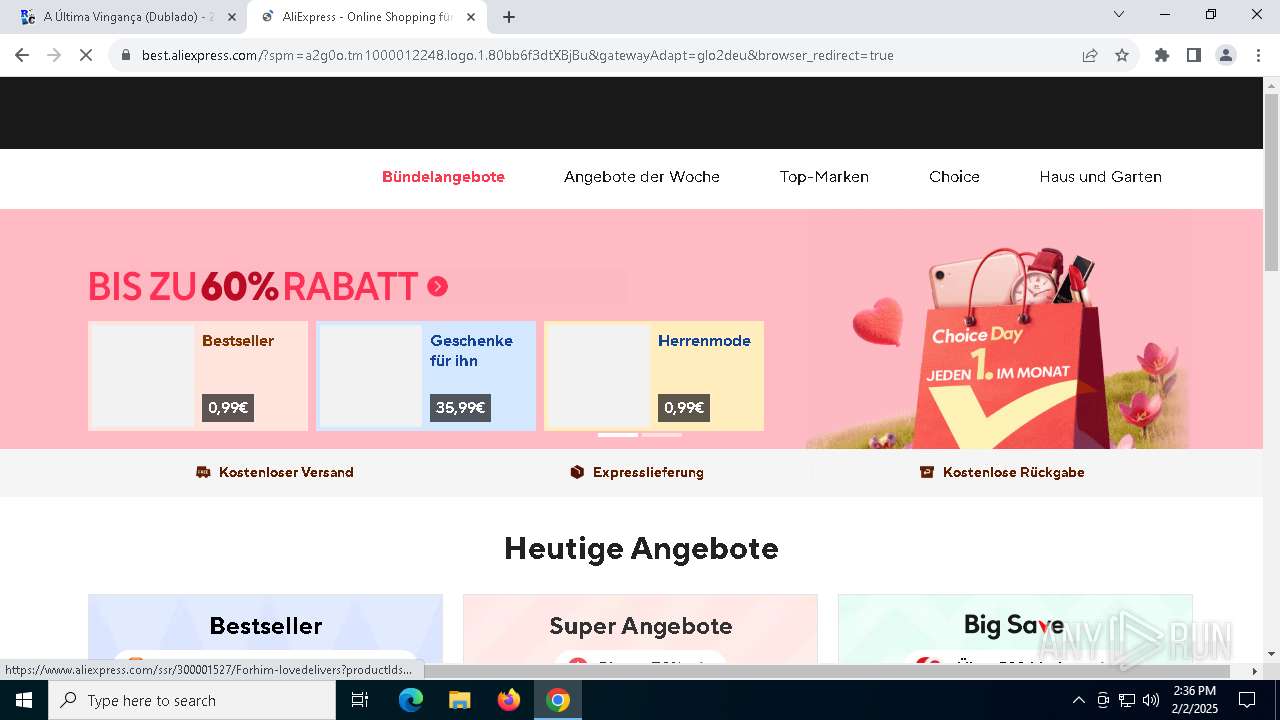The height and width of the screenshot is (720, 1280).
Task: Open the Extensions puzzle icon
Action: (x=1162, y=55)
